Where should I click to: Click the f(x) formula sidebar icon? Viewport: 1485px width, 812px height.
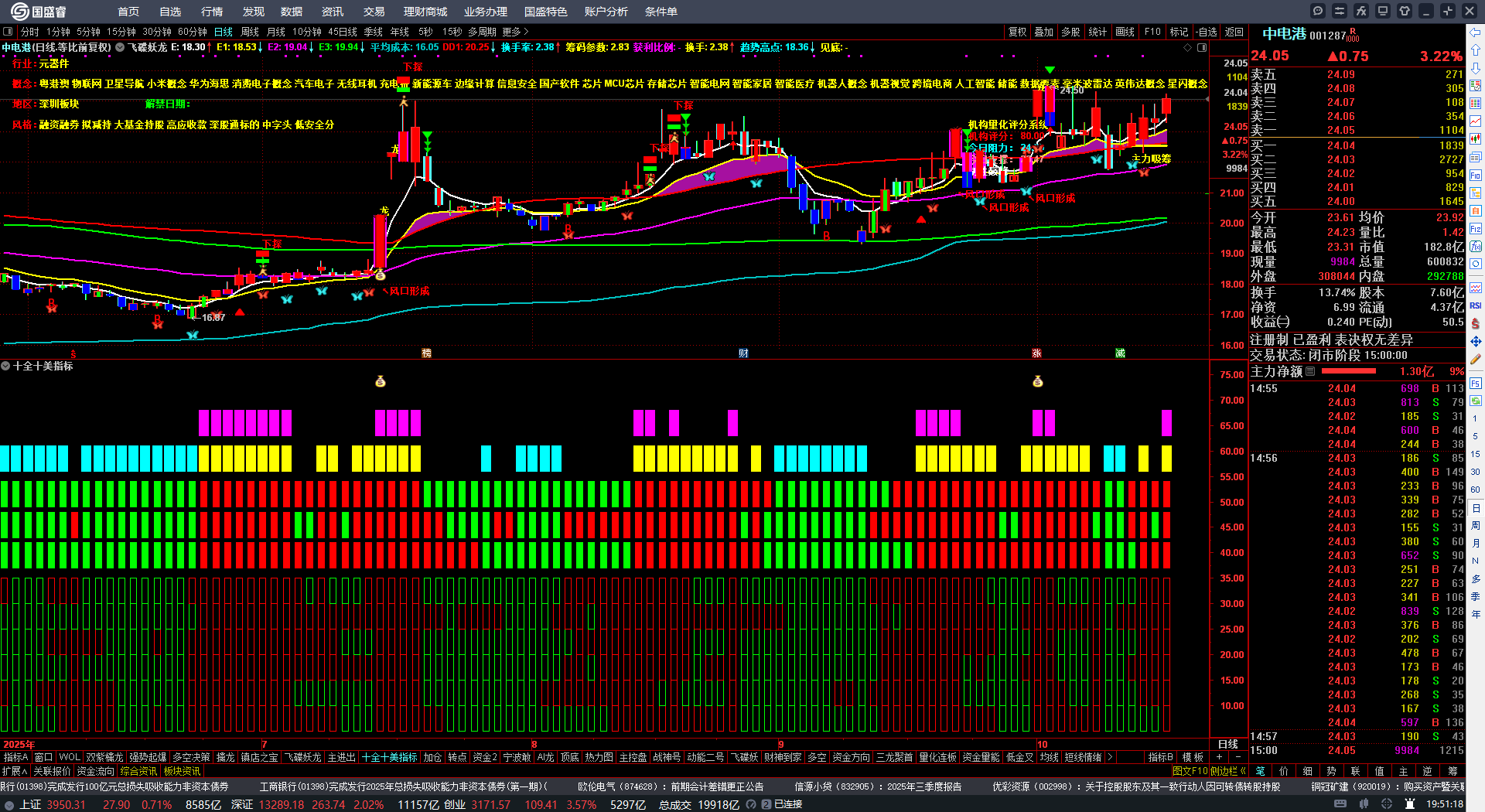point(1476,247)
